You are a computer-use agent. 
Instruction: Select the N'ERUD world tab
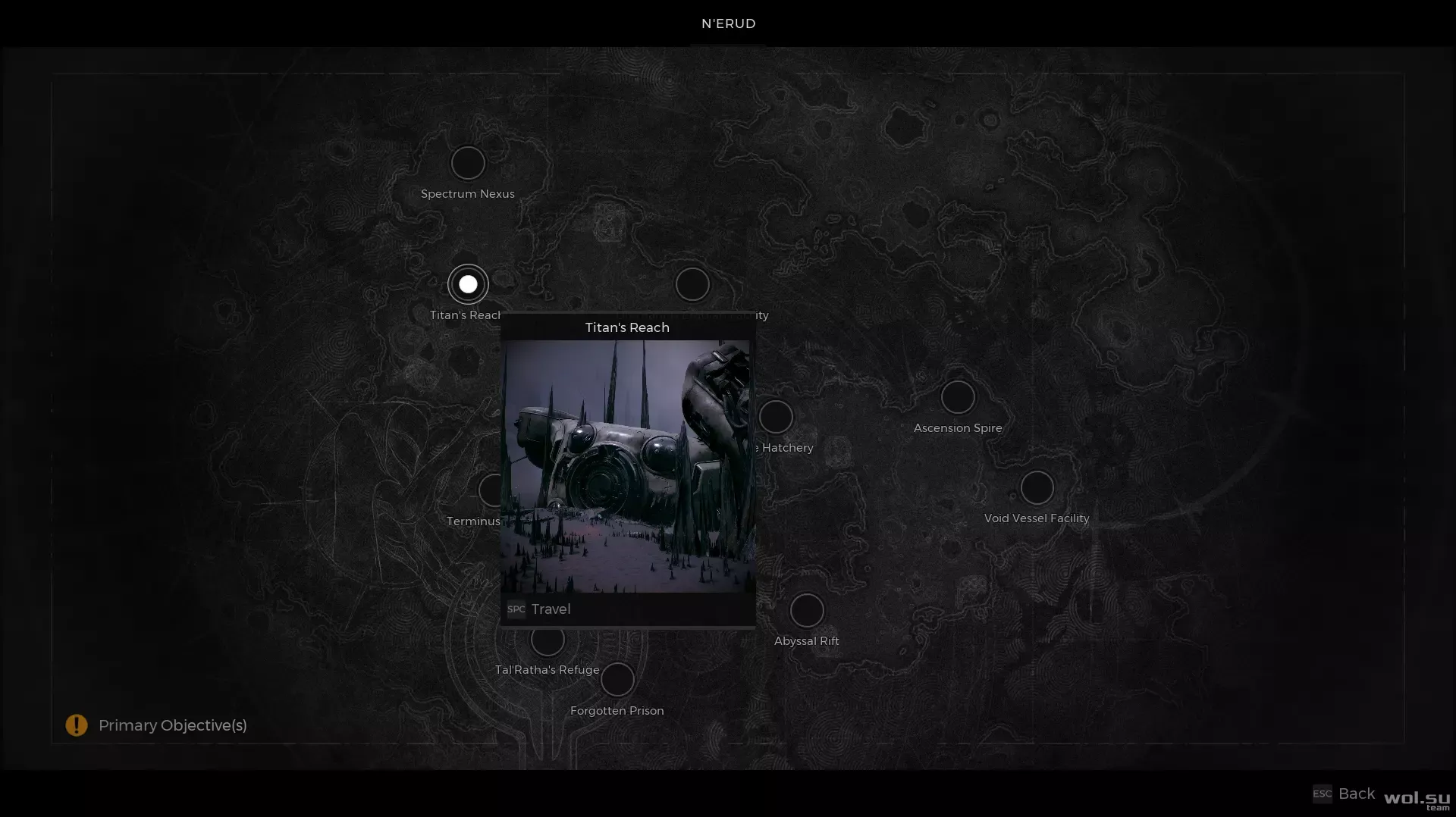click(728, 23)
